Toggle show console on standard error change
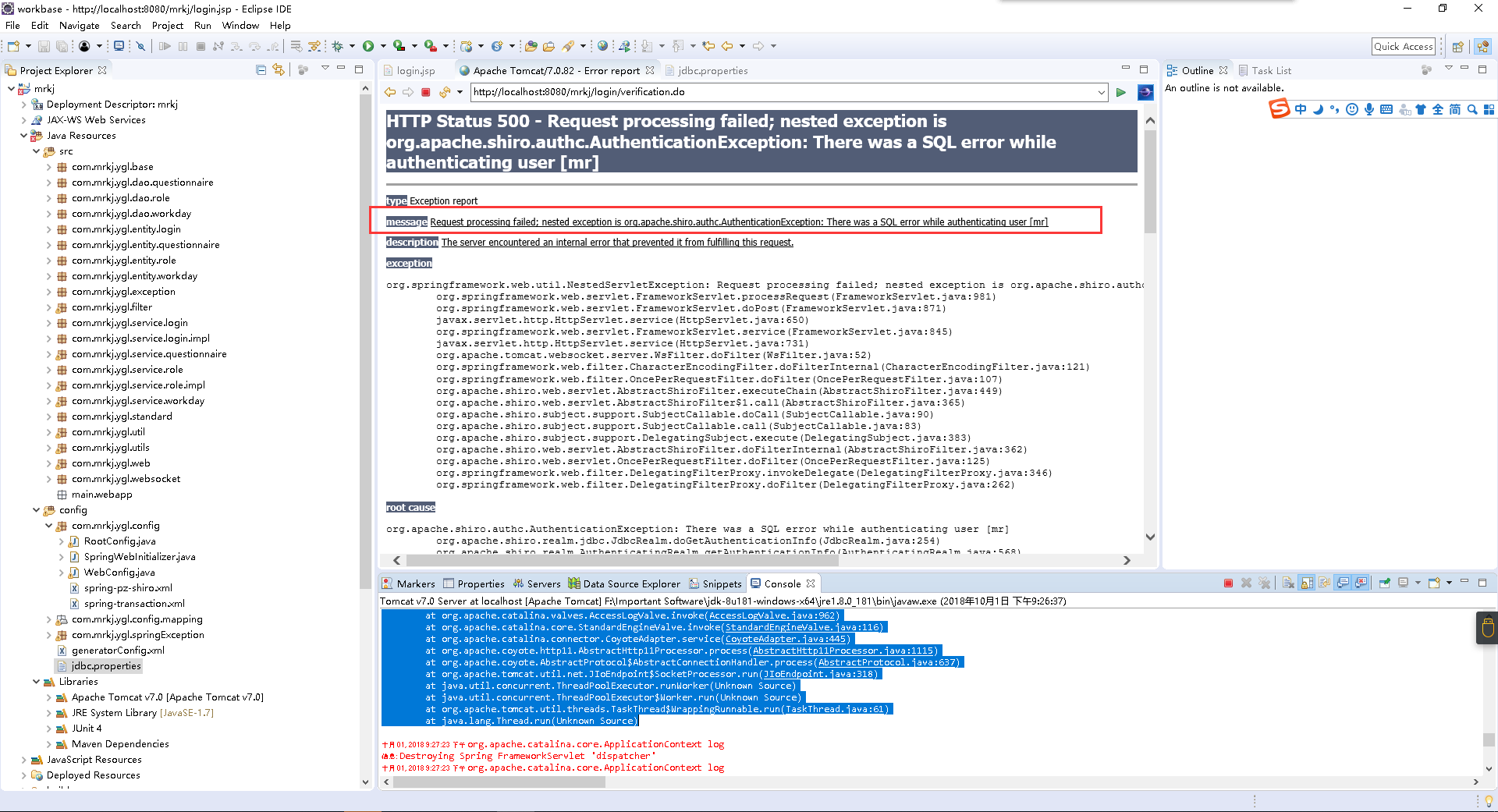 [x=1361, y=583]
